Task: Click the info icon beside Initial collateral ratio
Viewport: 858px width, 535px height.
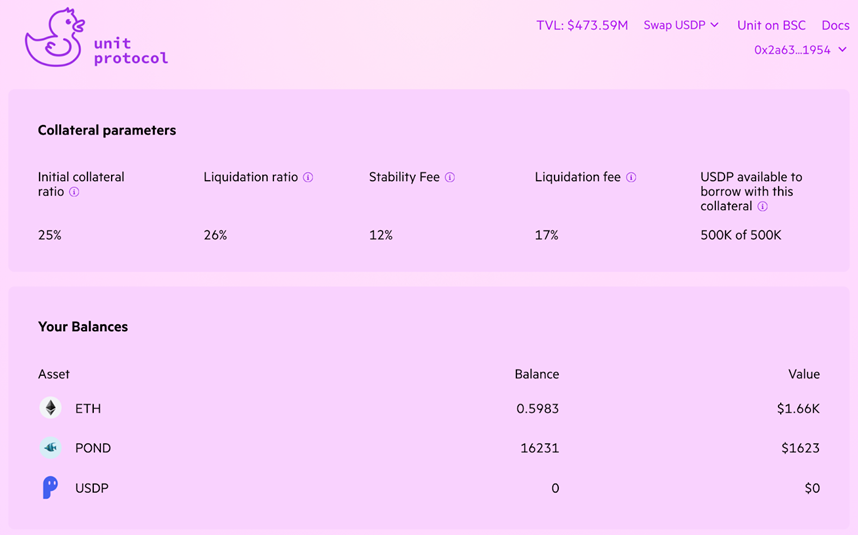Action: (x=74, y=192)
